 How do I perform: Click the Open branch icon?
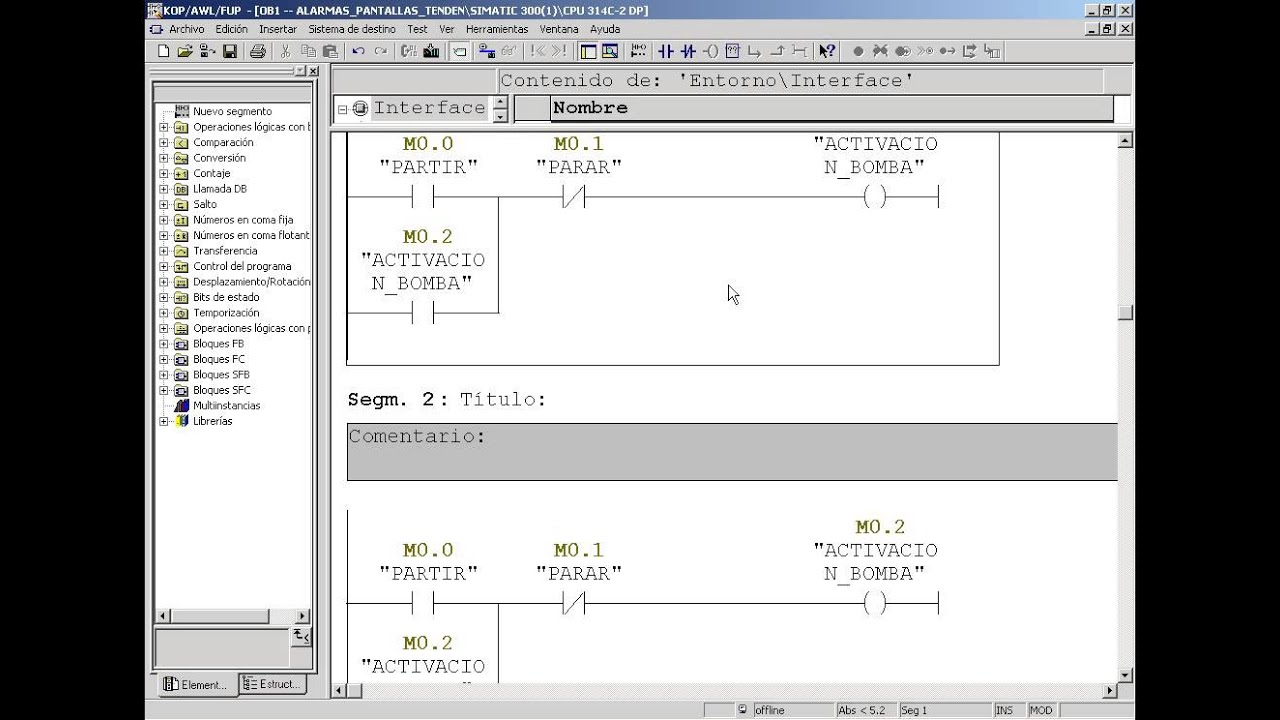754,51
